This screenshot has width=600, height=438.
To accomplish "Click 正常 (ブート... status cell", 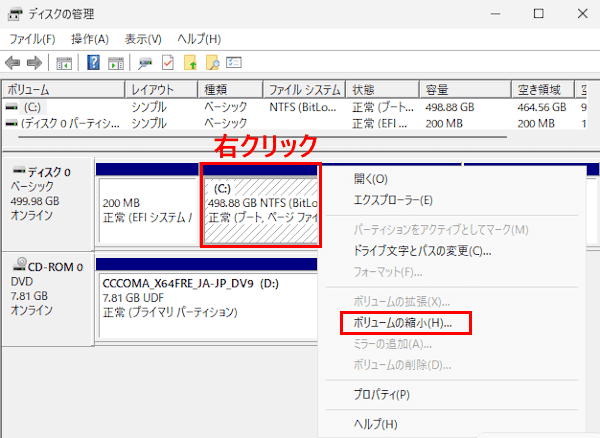I will coord(383,107).
